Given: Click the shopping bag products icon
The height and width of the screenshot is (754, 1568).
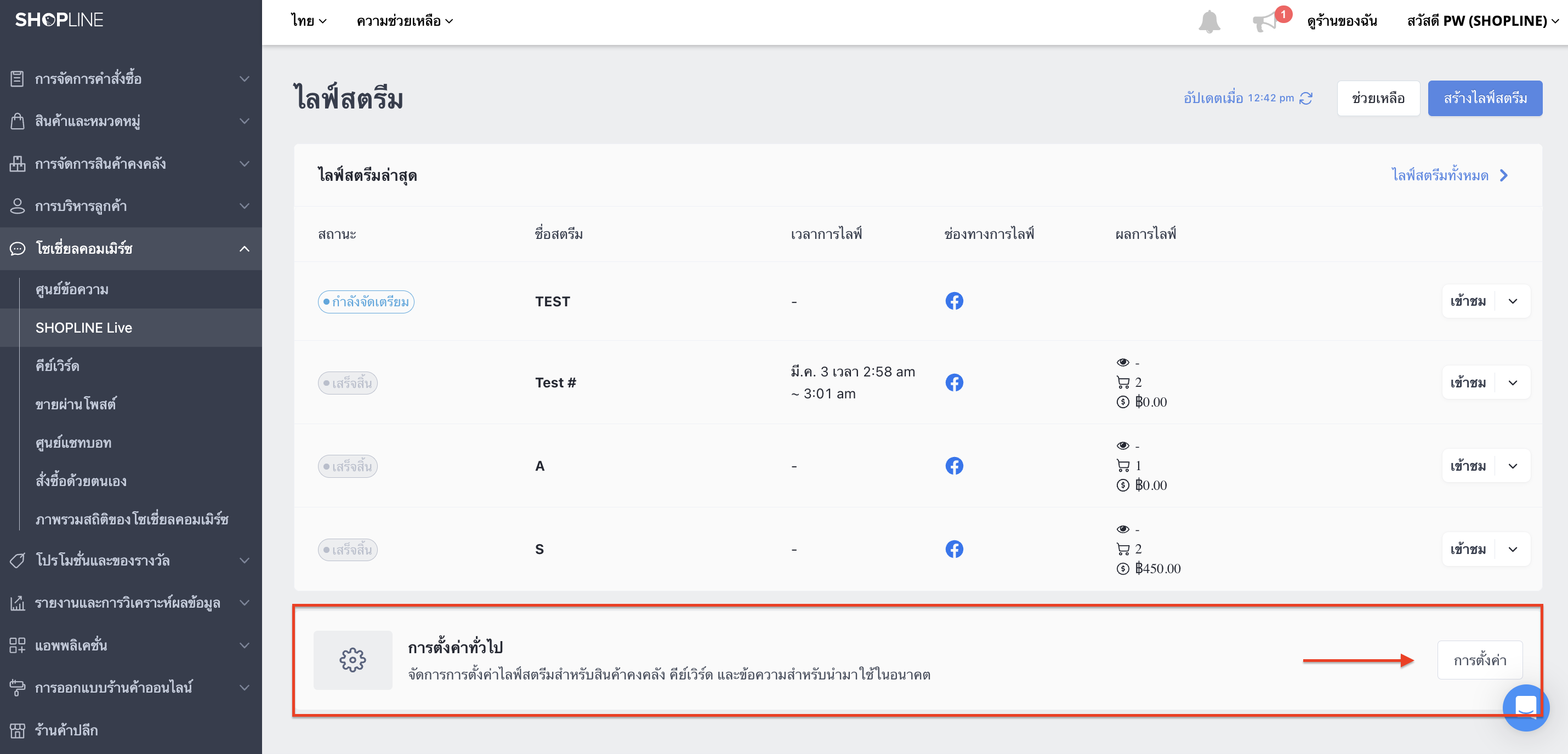Looking at the screenshot, I should (17, 121).
